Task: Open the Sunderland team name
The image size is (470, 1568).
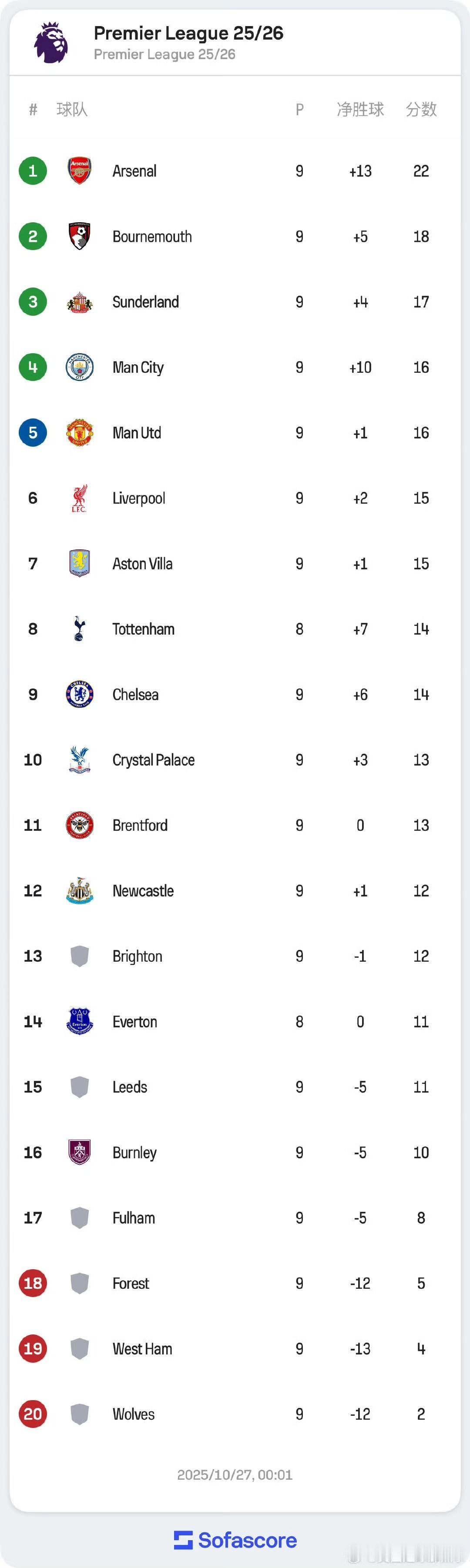Action: [x=145, y=302]
